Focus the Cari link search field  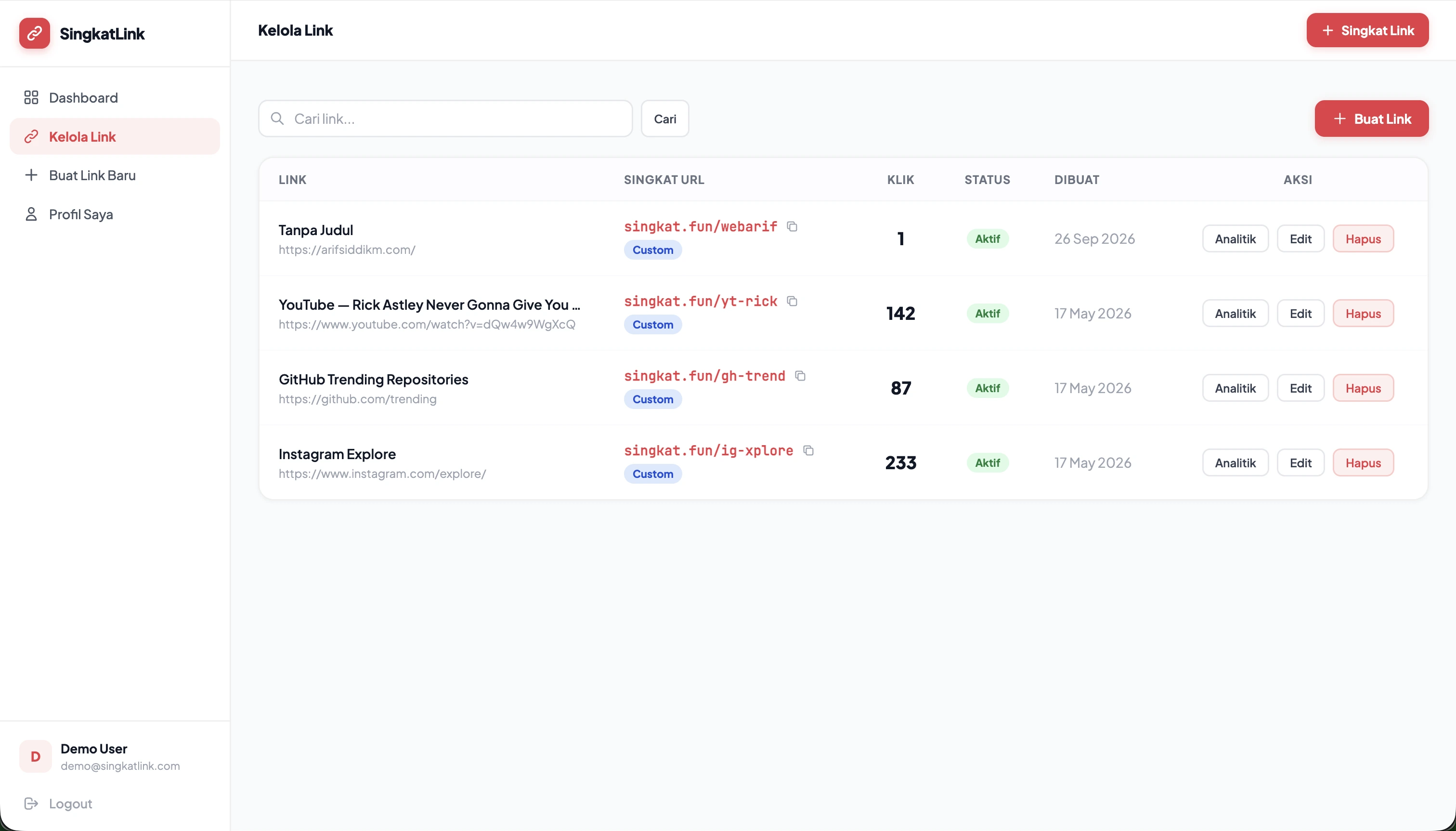pyautogui.click(x=445, y=119)
